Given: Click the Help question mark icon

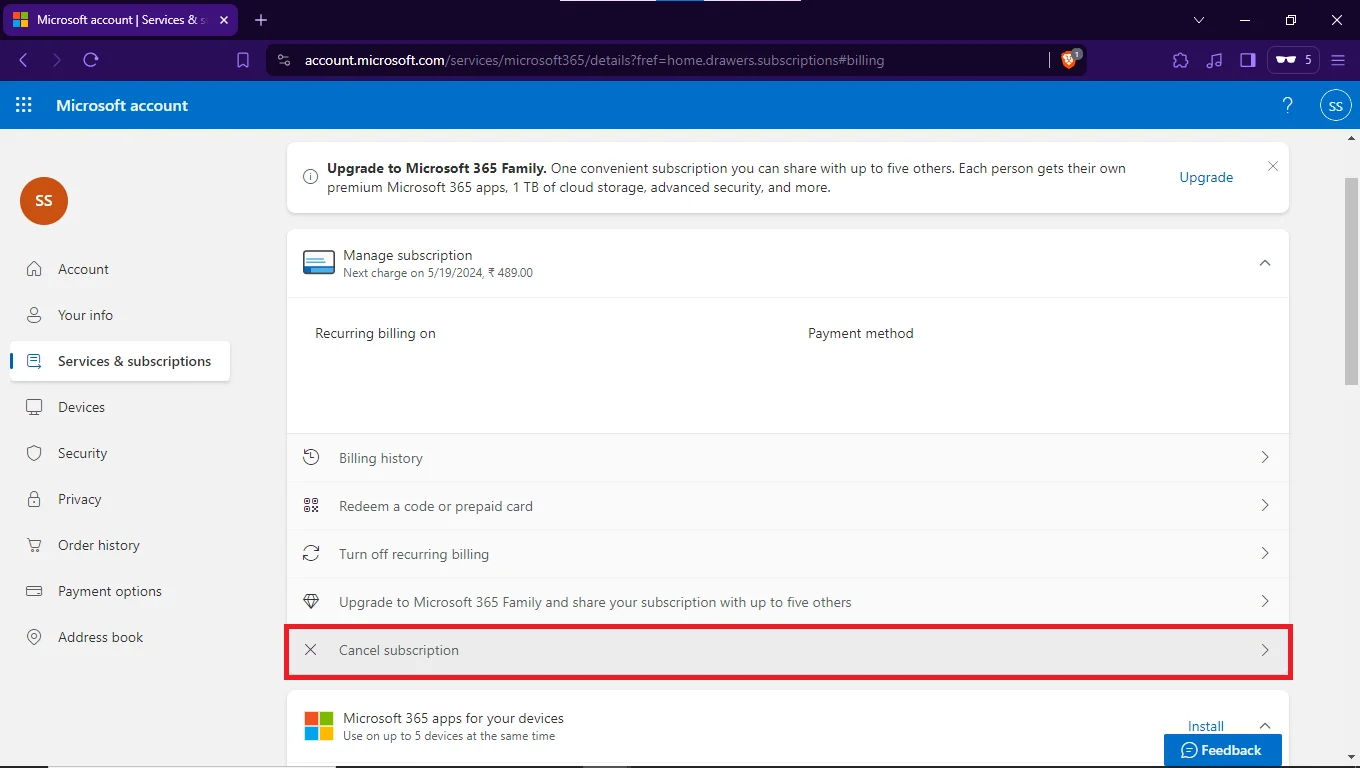Looking at the screenshot, I should coord(1288,105).
